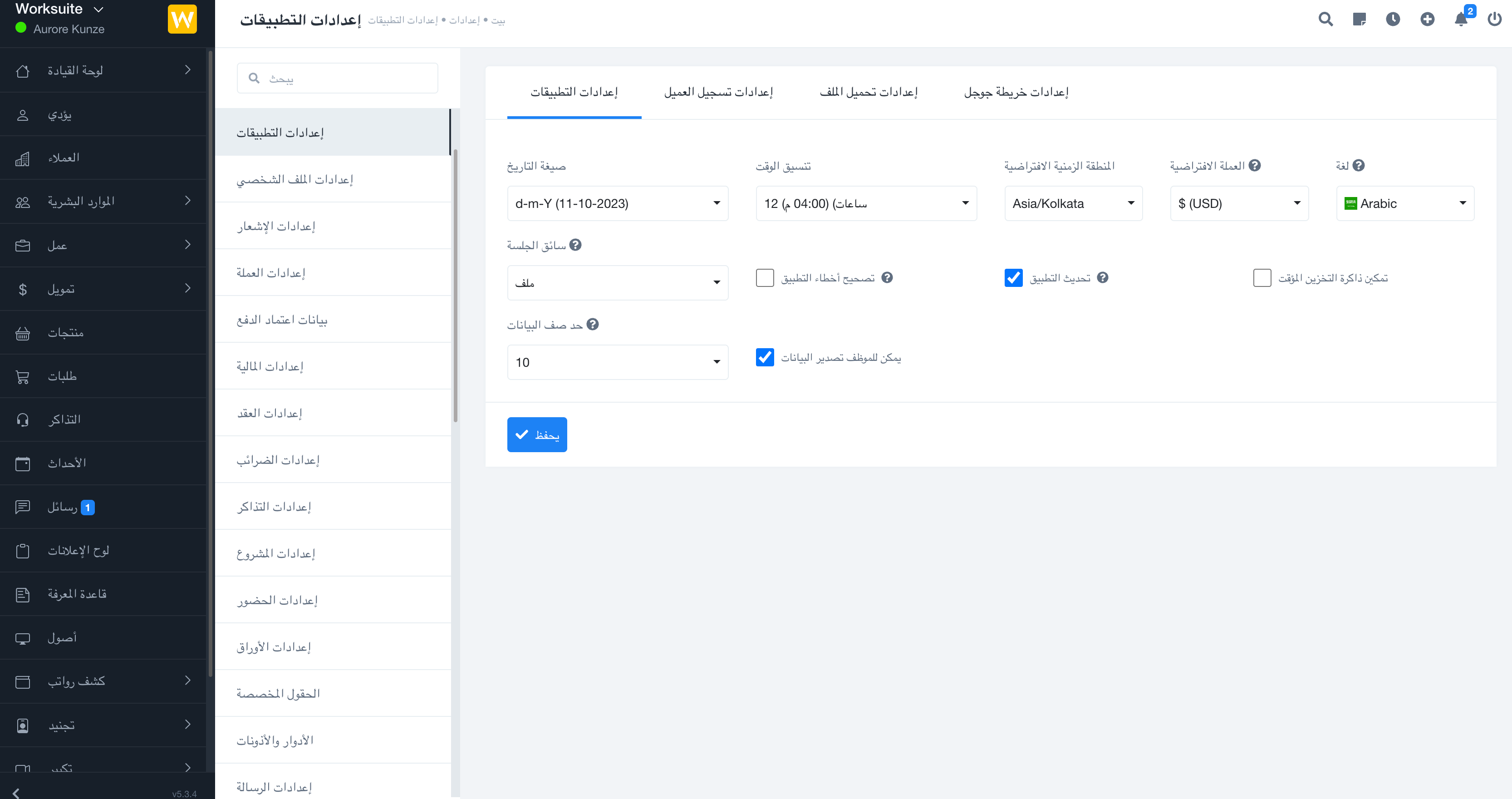The width and height of the screenshot is (1512, 799).
Task: Click the clock timer icon
Action: [1393, 20]
